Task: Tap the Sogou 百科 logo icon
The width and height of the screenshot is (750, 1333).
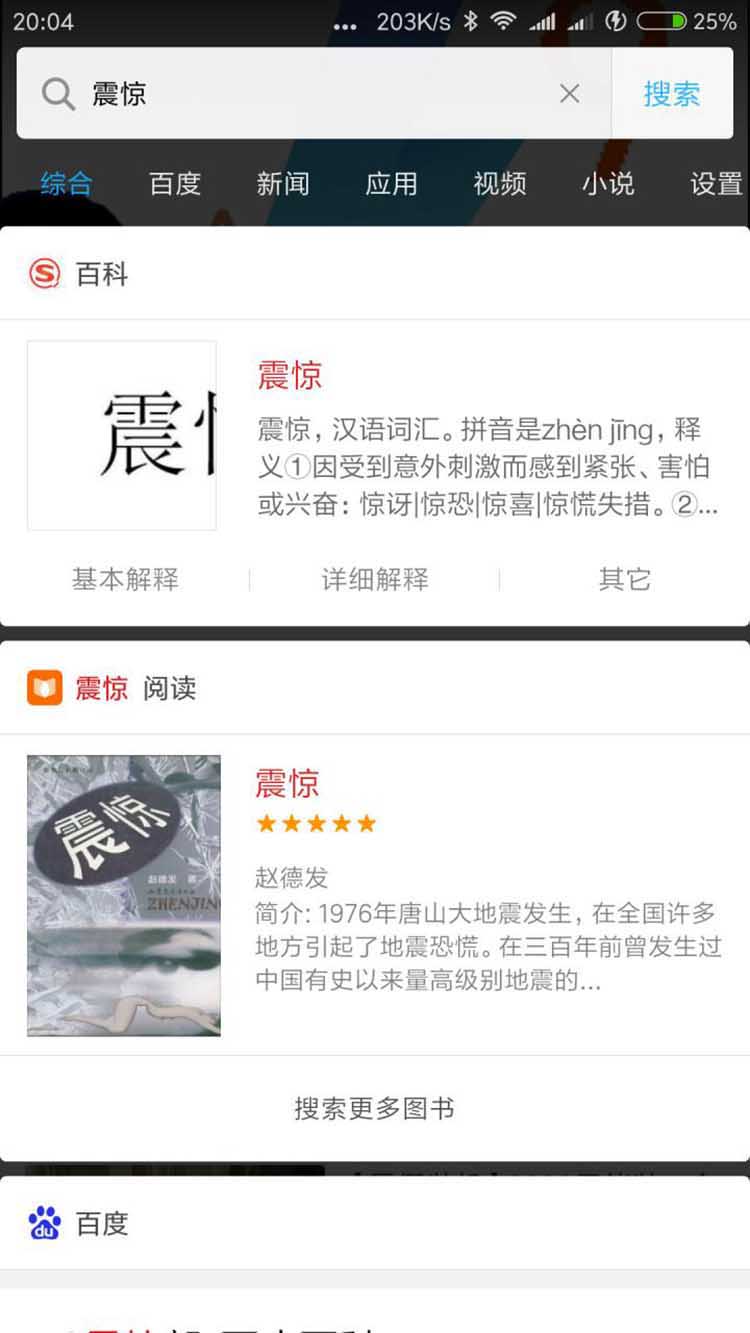Action: pyautogui.click(x=44, y=274)
